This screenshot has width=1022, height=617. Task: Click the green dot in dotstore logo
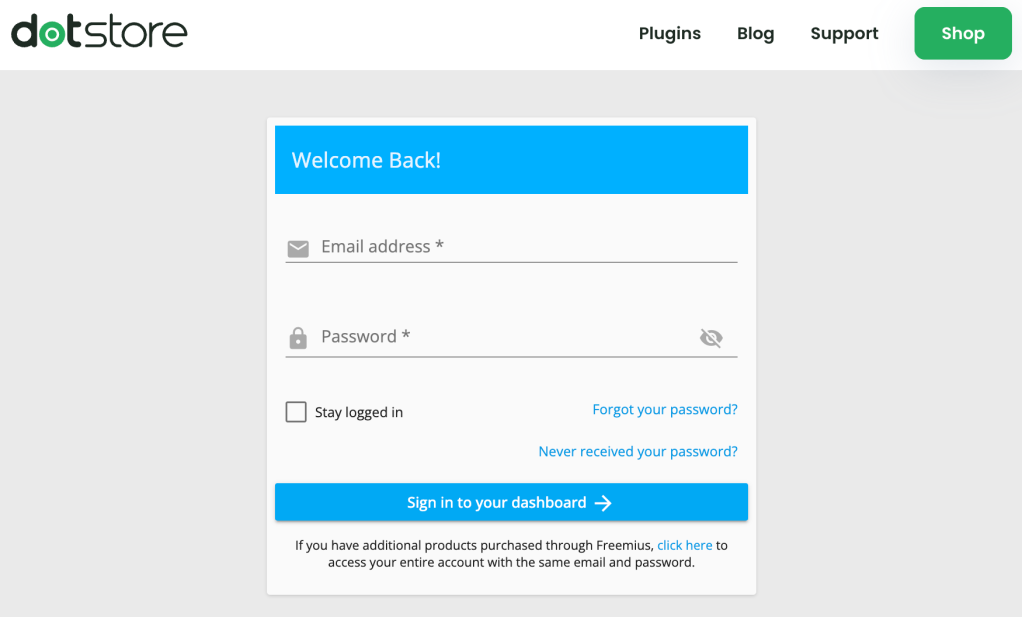[52, 35]
